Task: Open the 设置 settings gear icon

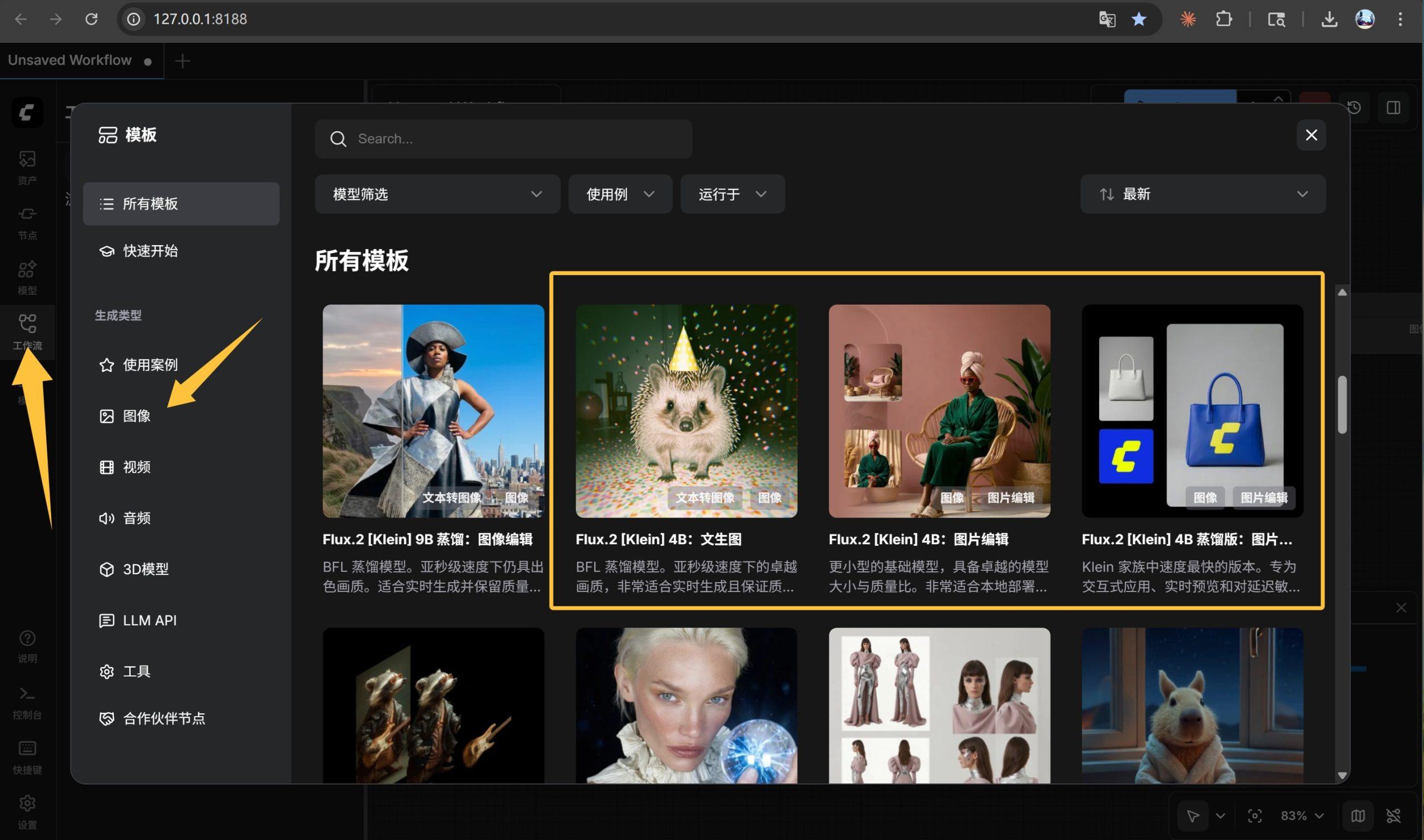Action: [x=27, y=804]
